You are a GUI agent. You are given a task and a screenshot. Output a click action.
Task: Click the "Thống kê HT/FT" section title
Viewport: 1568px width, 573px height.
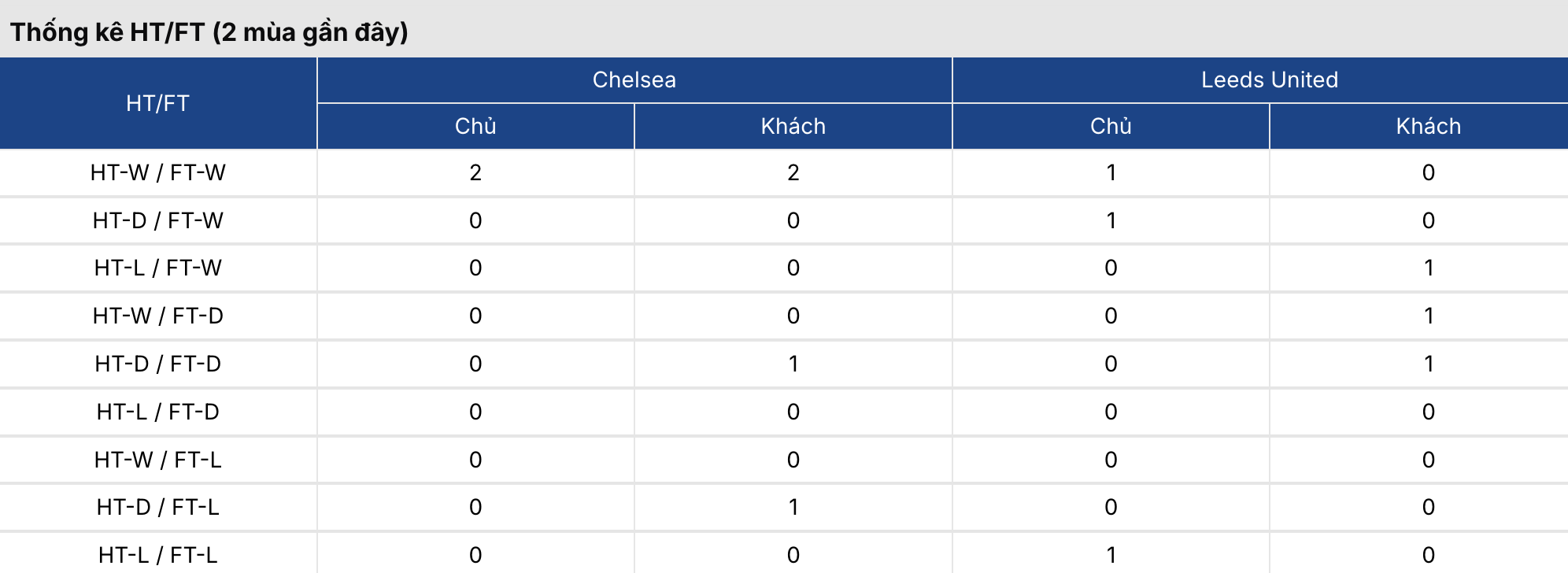click(209, 32)
